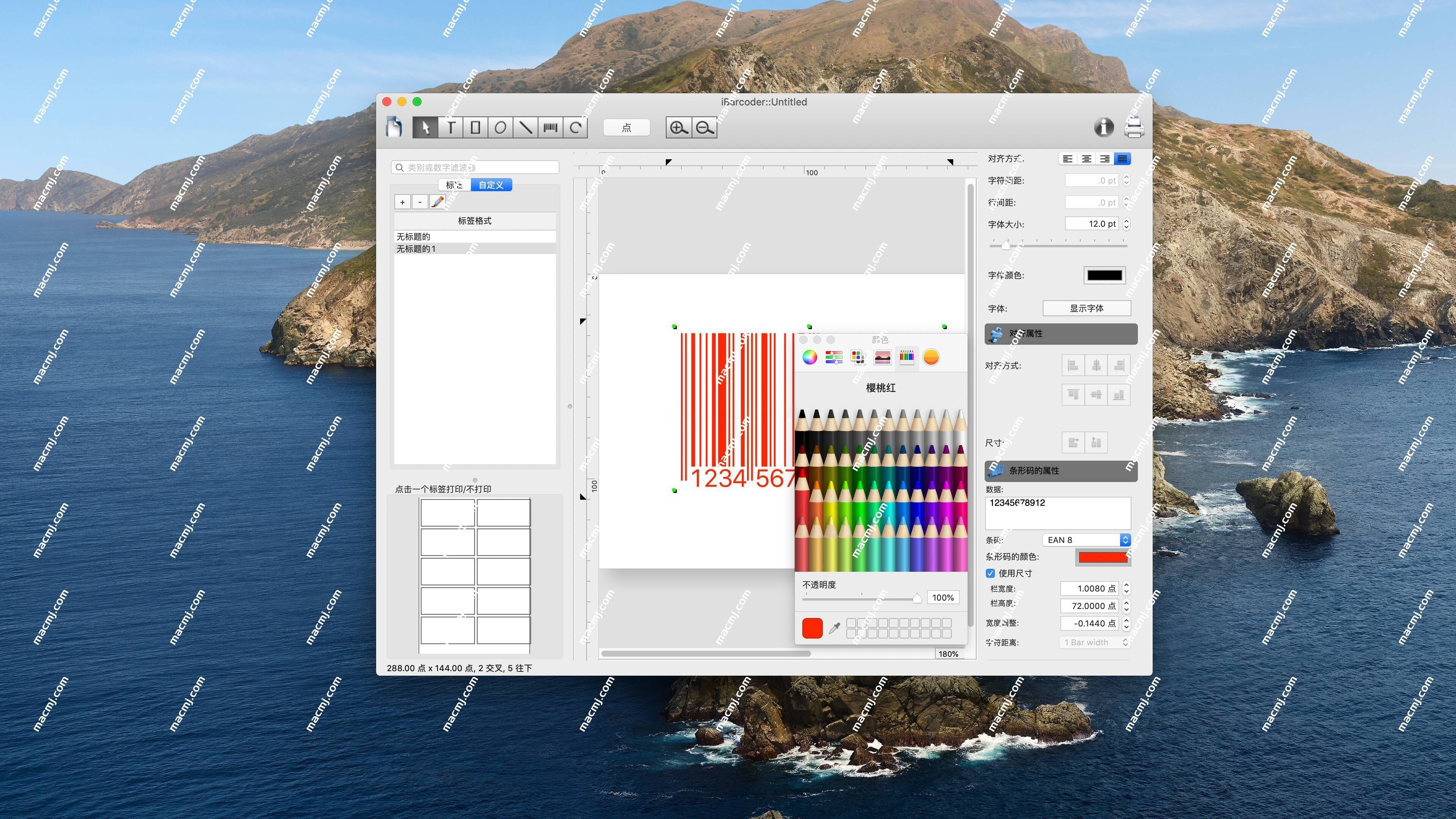Click the 字体大小 stepper
The image size is (1456, 819).
[x=1126, y=224]
